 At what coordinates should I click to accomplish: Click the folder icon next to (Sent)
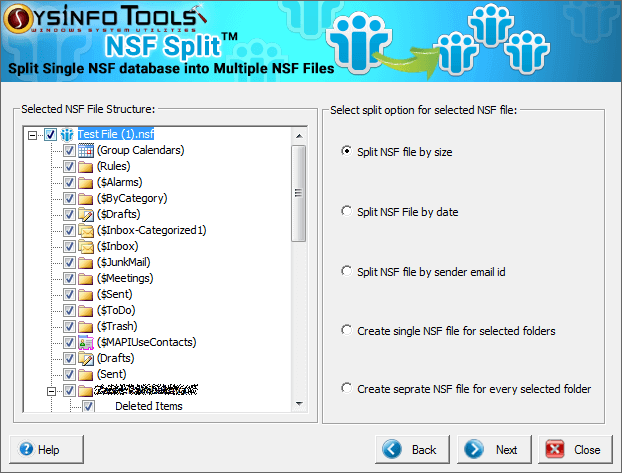85,375
